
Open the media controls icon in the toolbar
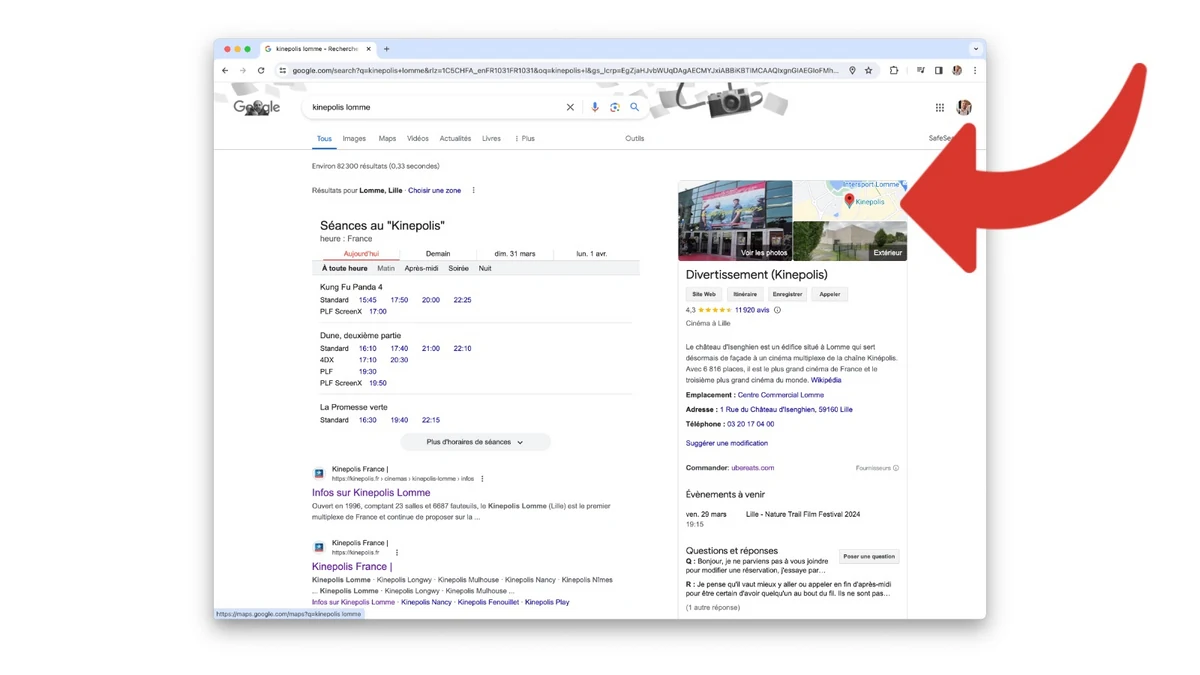pyautogui.click(x=920, y=71)
